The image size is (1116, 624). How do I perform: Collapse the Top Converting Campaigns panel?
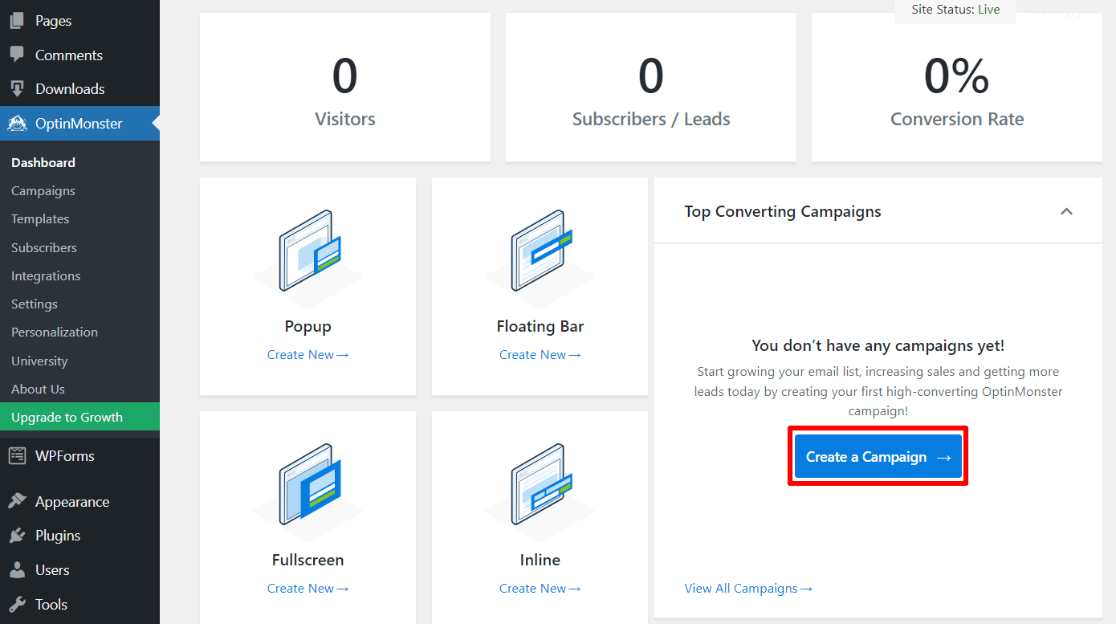[x=1066, y=211]
